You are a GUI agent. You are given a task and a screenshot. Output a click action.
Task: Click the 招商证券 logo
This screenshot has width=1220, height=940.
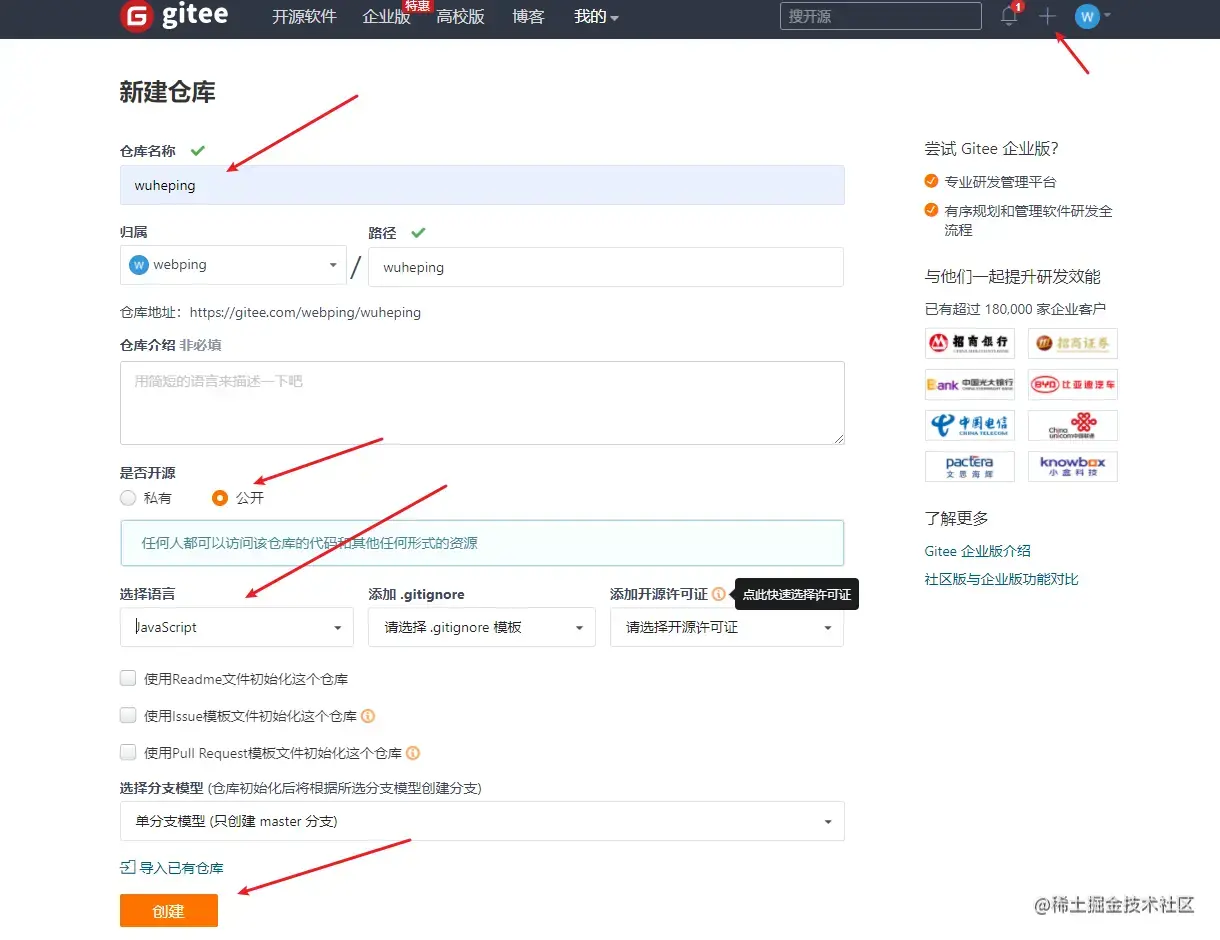(1072, 343)
